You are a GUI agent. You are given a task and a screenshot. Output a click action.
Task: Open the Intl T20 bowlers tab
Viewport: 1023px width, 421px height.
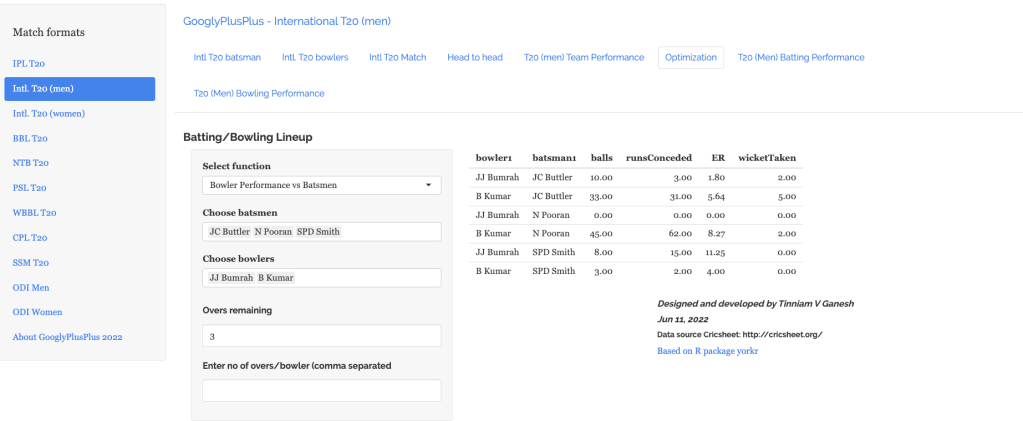coord(315,57)
